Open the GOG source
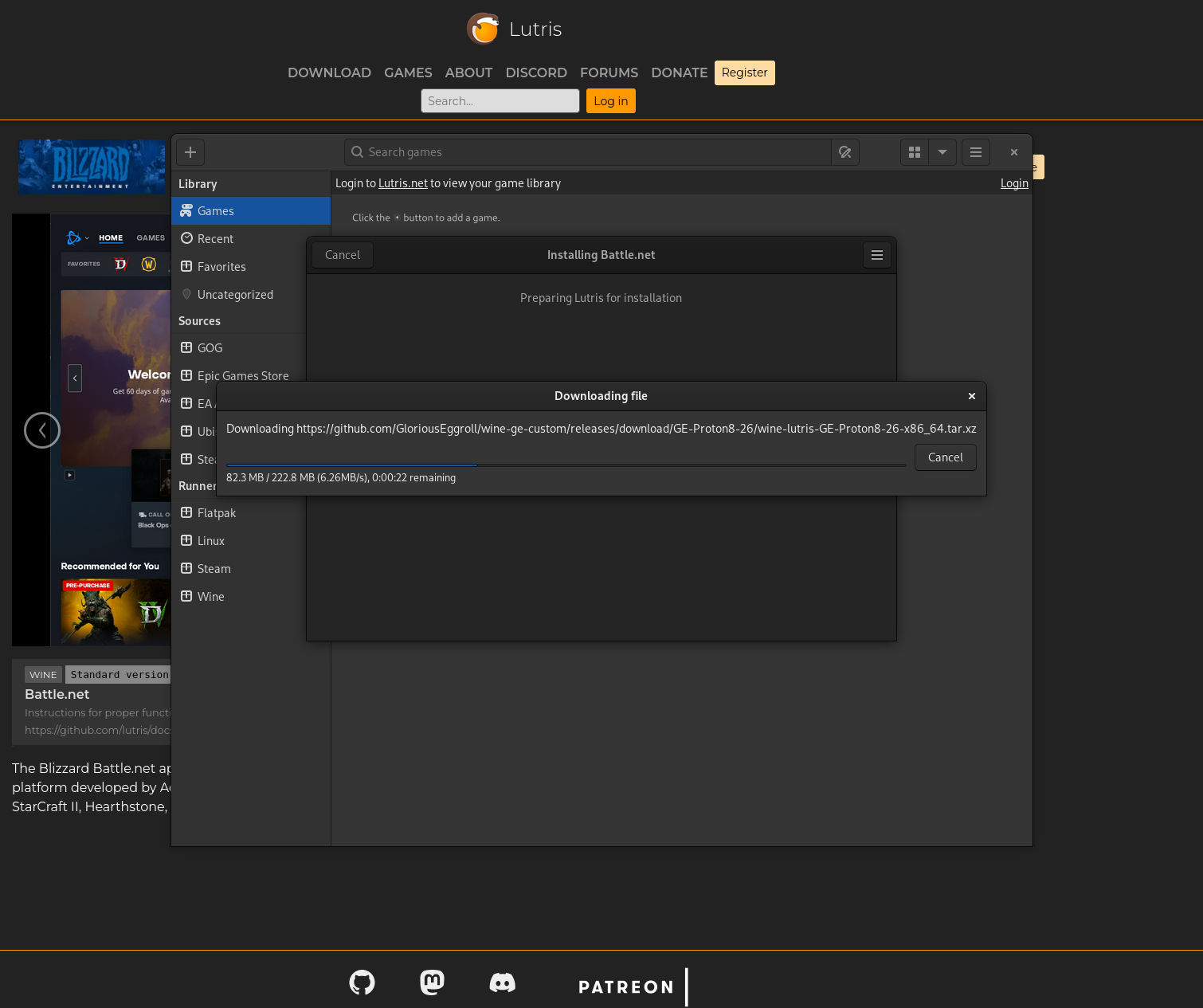Viewport: 1203px width, 1008px height. click(x=210, y=347)
